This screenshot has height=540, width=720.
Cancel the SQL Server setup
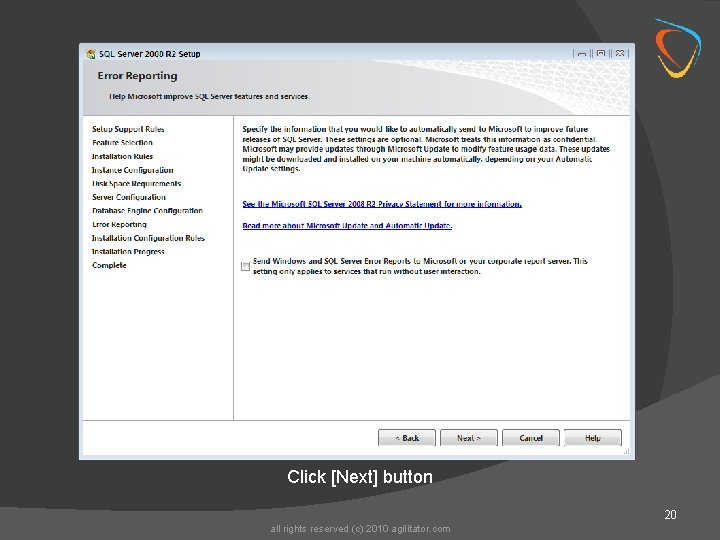pos(531,438)
